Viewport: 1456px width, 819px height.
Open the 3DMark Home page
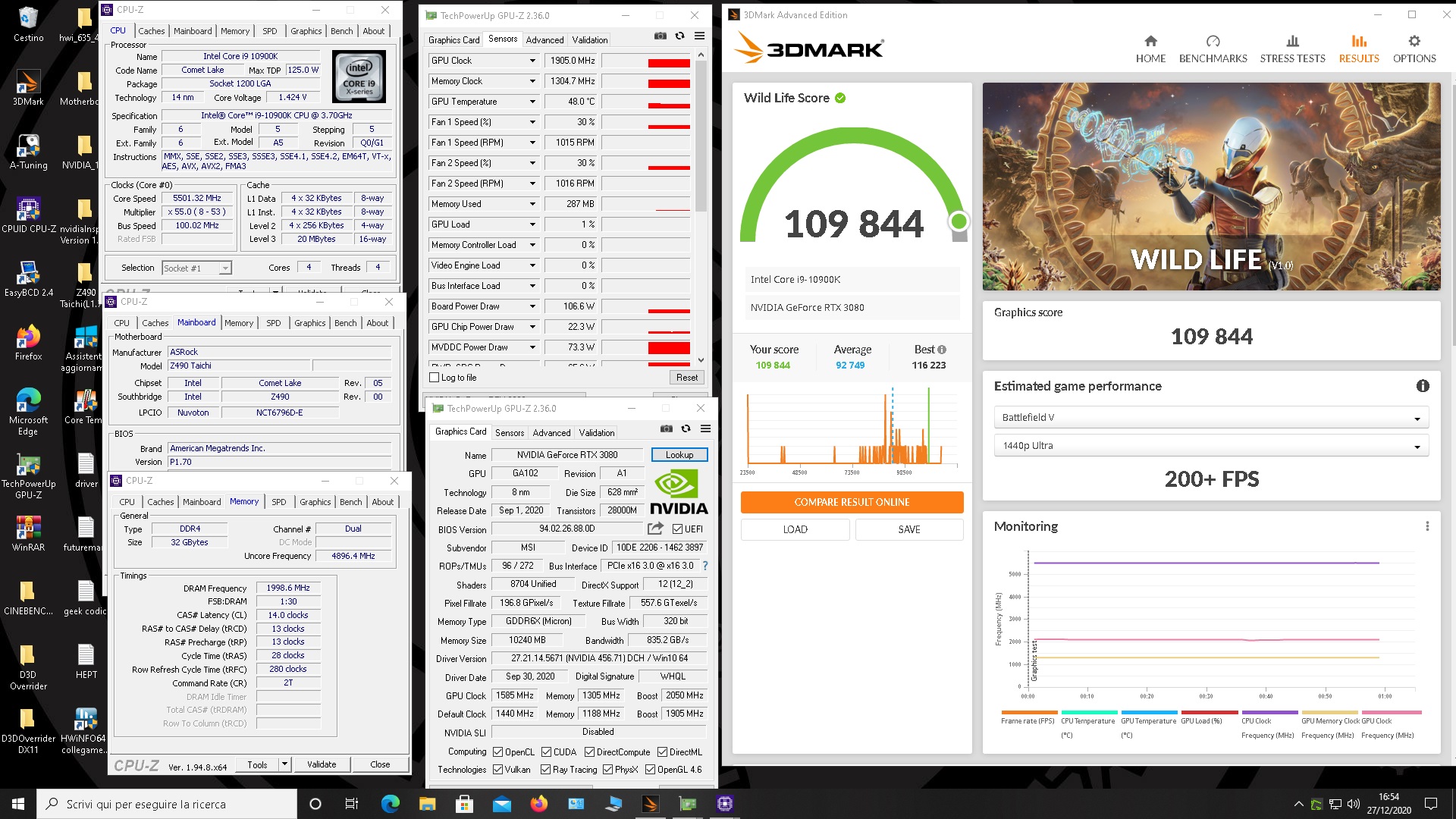tap(1150, 49)
